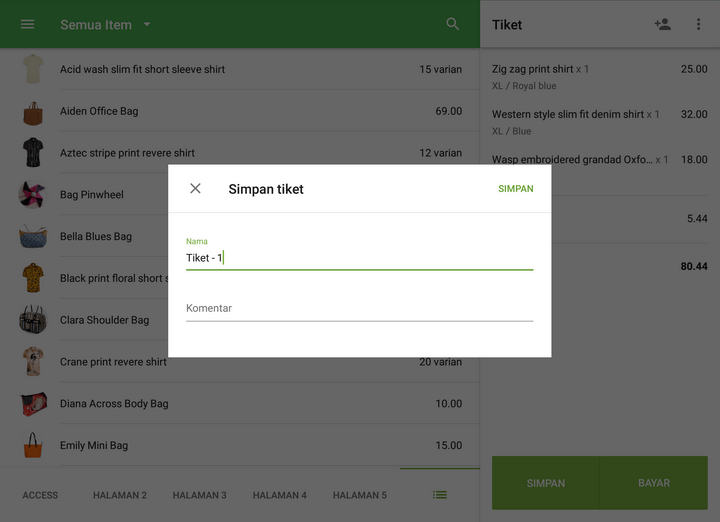The width and height of the screenshot is (720, 522).
Task: Click the Acid wash shirt thumbnail
Action: pos(33,69)
